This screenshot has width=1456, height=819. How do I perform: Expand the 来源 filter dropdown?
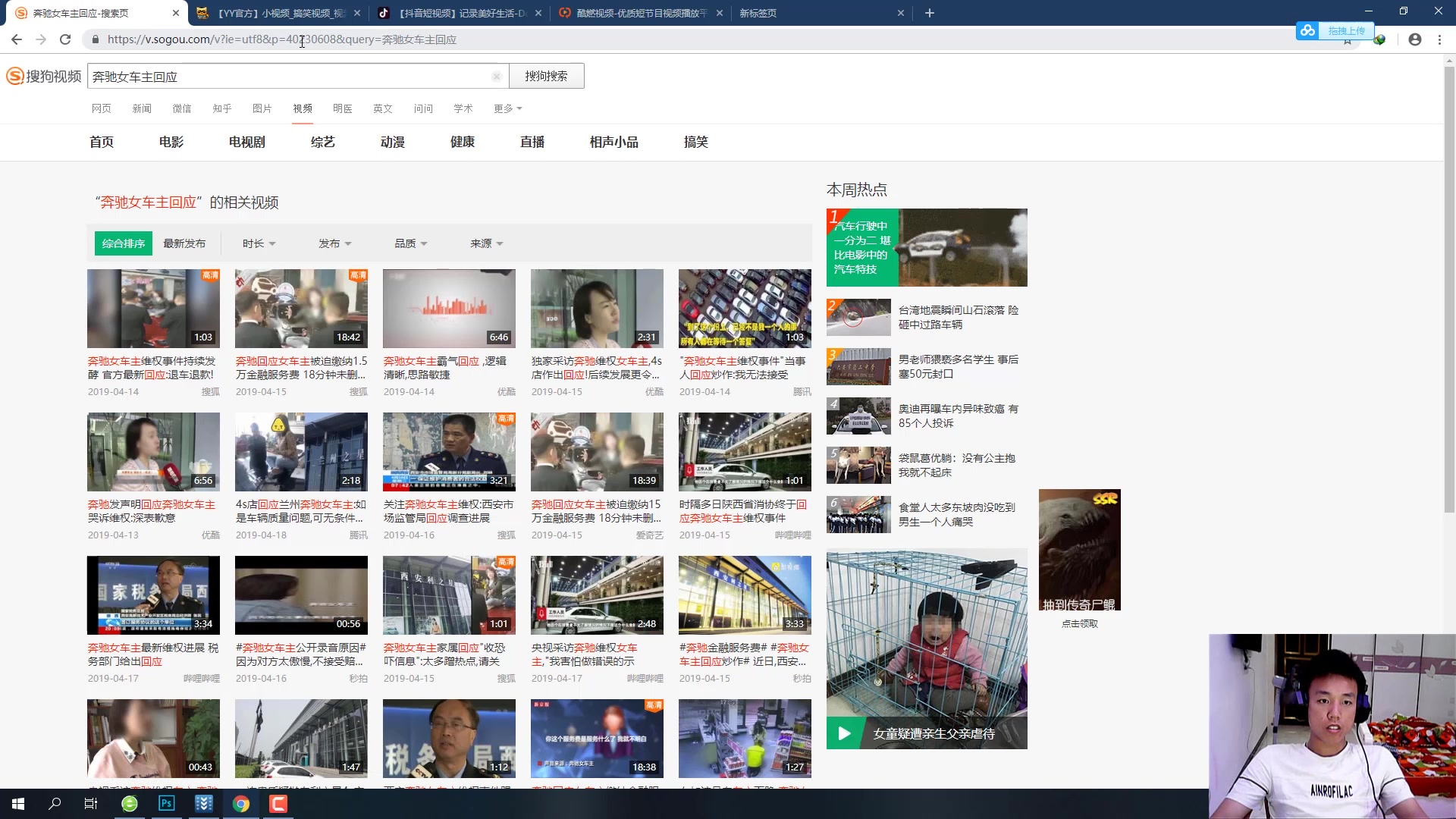486,243
